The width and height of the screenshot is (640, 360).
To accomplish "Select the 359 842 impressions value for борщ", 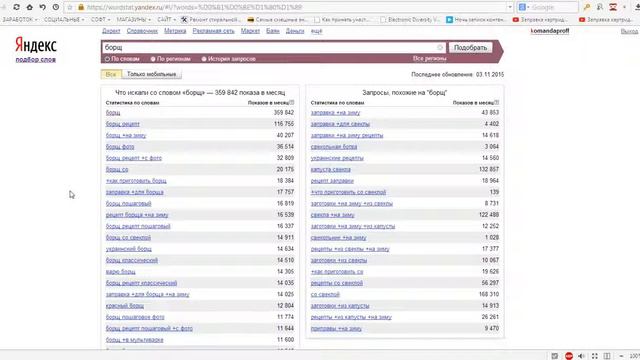I will click(x=284, y=112).
